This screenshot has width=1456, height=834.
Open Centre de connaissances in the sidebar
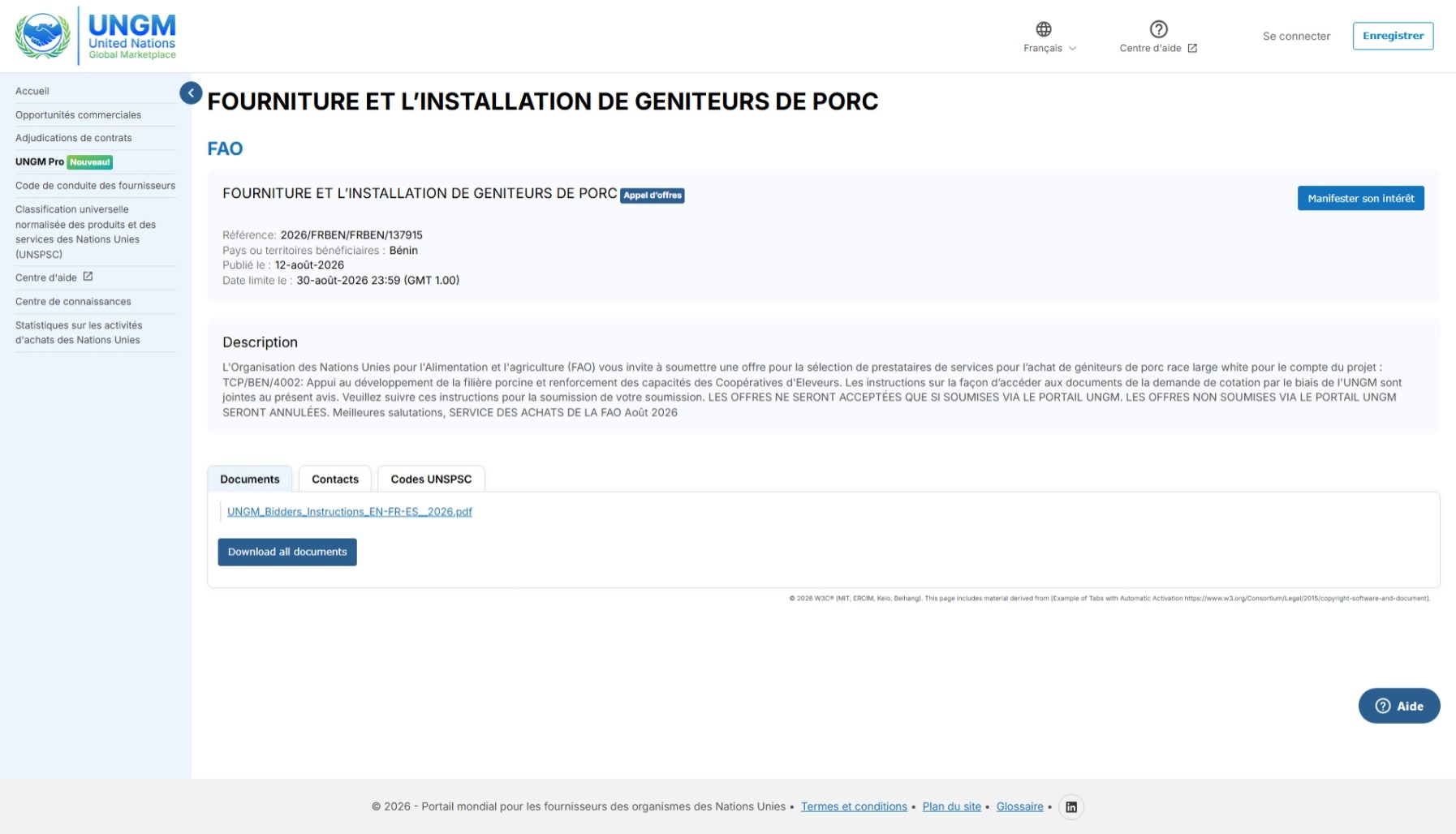coord(73,302)
